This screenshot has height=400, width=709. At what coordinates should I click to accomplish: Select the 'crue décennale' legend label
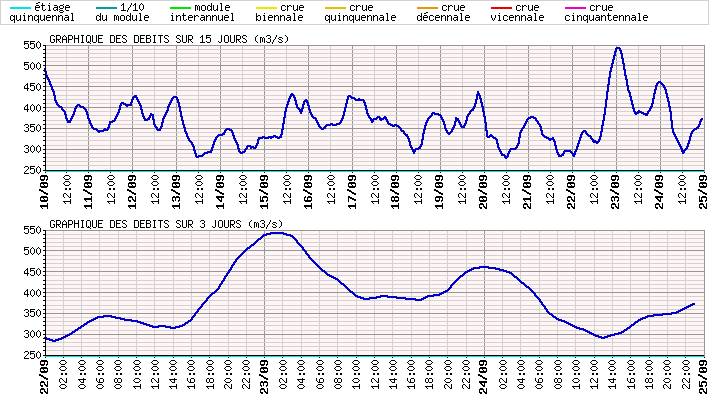click(443, 13)
